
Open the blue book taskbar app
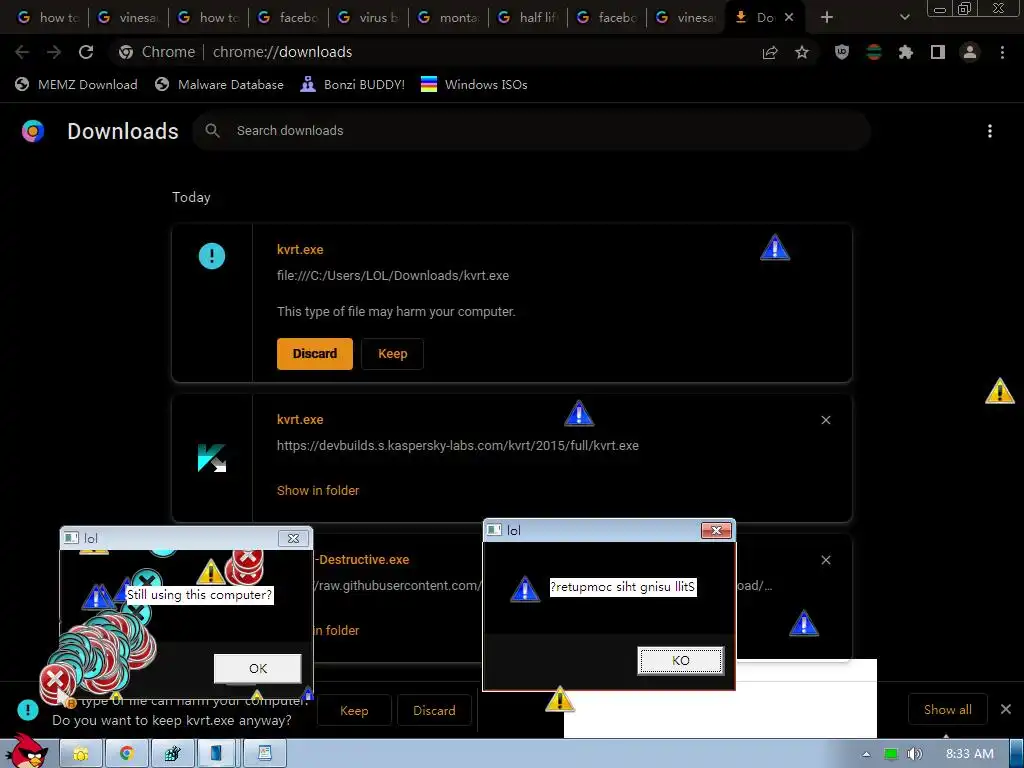point(216,754)
